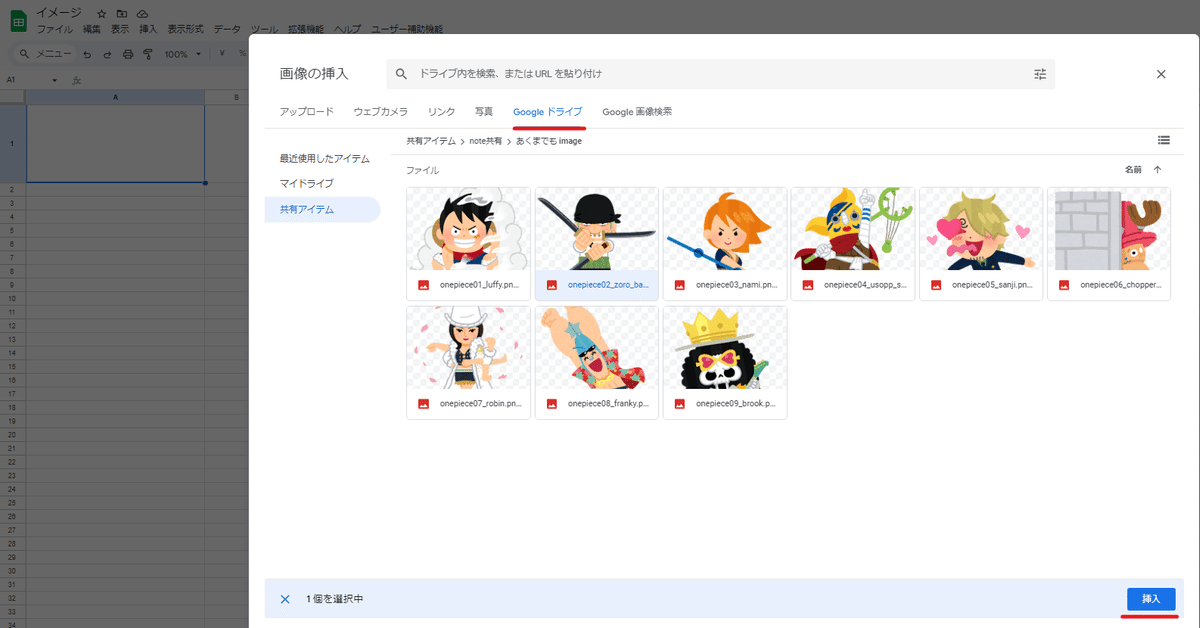Select the onepiece08_franky thumbnail
Screen dimensions: 1200x628
click(597, 348)
